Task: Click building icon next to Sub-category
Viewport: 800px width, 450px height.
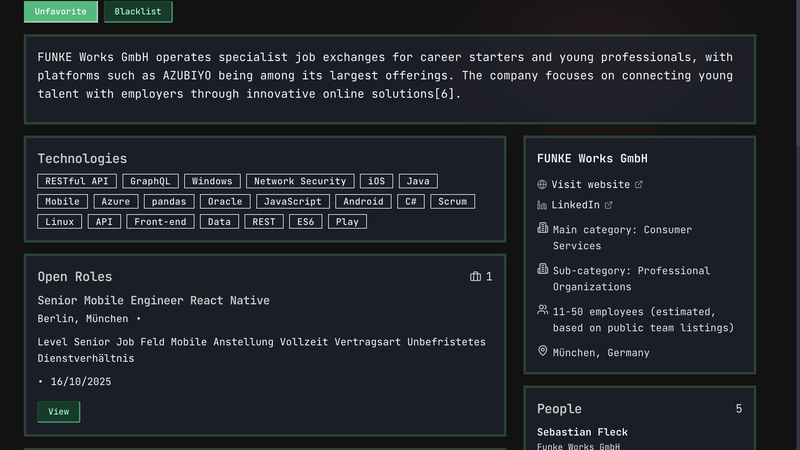Action: click(x=542, y=269)
